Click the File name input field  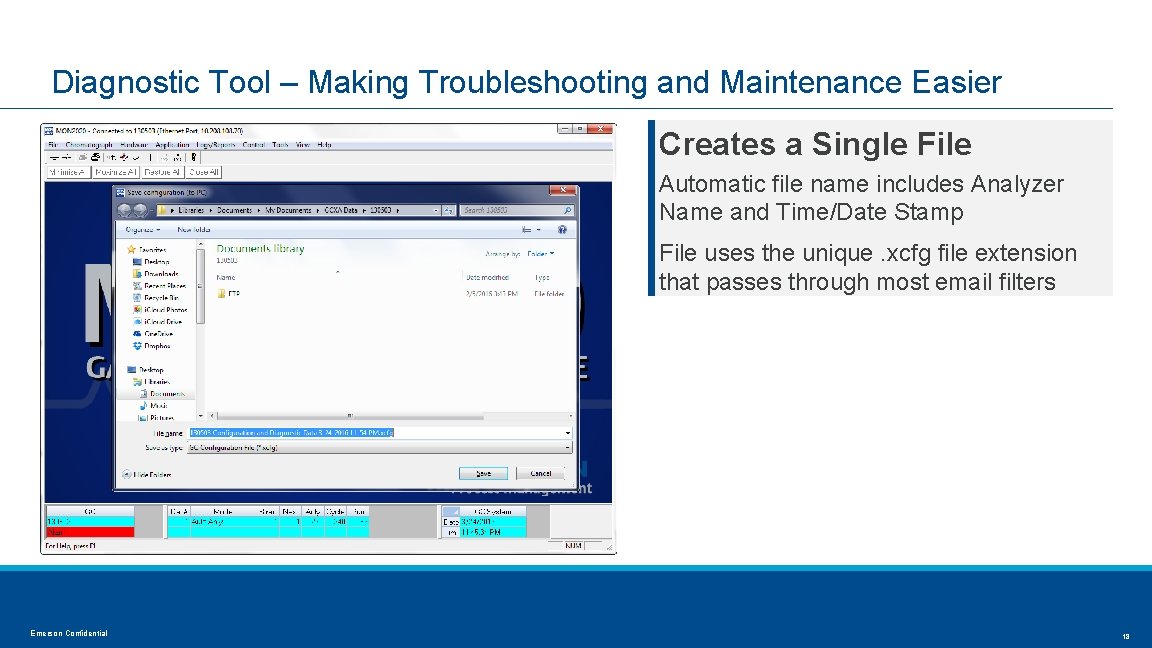click(x=379, y=433)
